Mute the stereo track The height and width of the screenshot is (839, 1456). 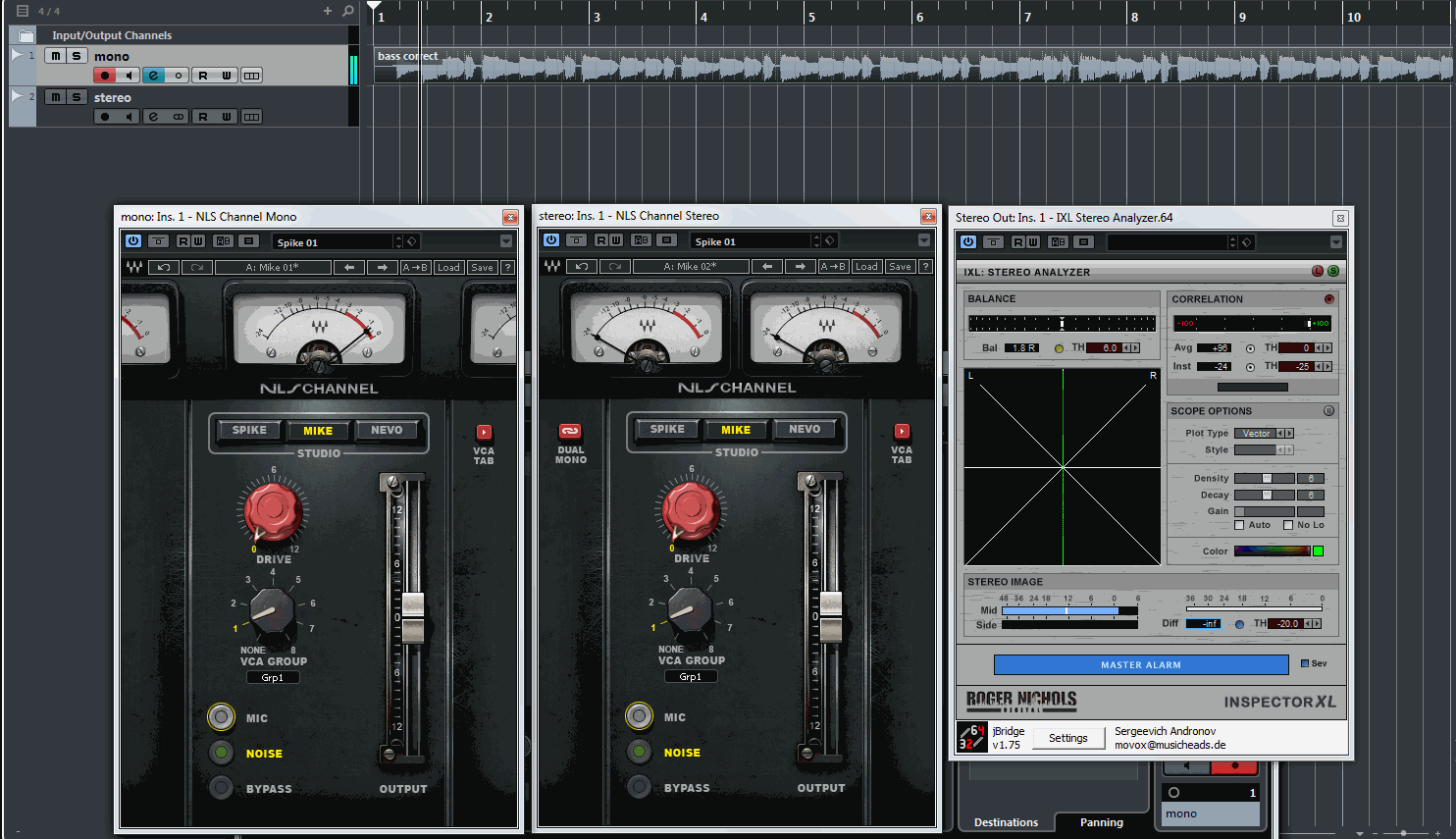coord(56,97)
